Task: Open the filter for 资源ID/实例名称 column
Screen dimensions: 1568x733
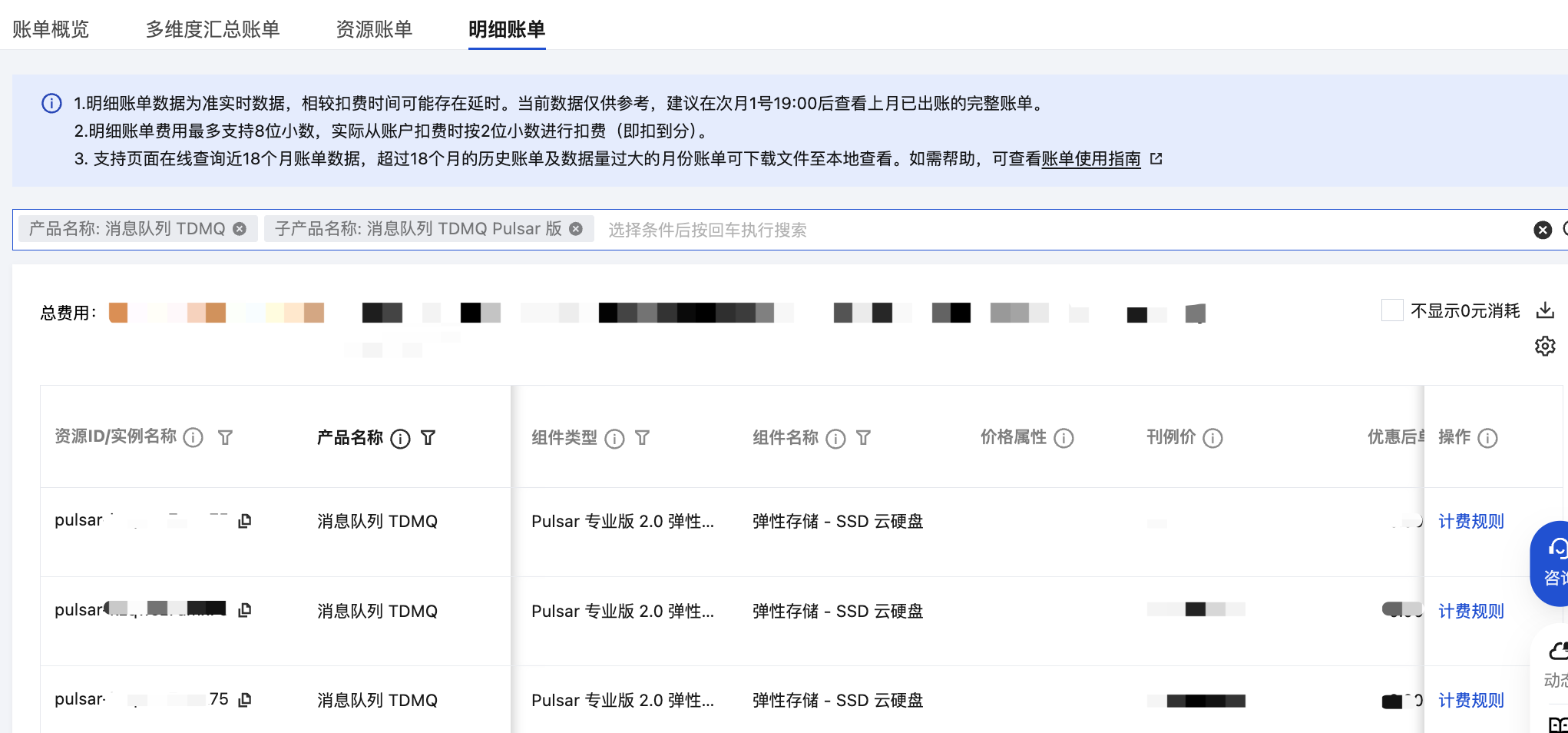Action: click(225, 438)
